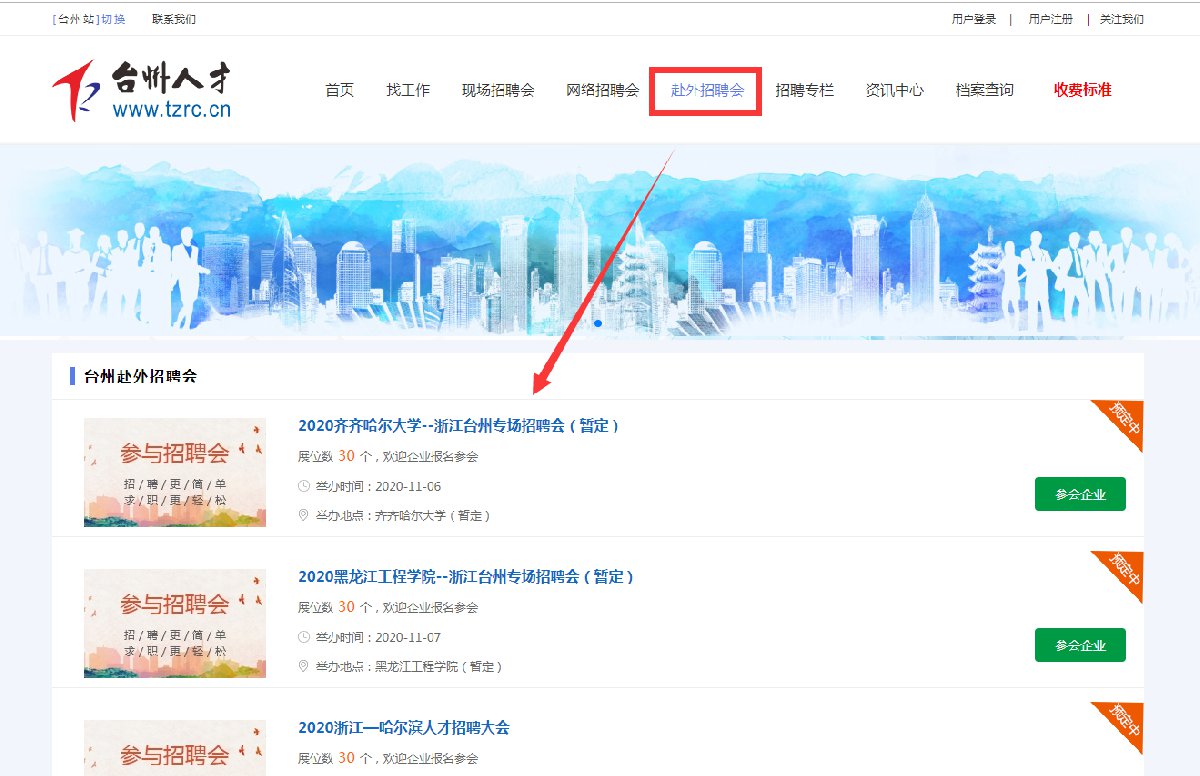
Task: Open the red 收费标准 link
Action: [x=1082, y=90]
